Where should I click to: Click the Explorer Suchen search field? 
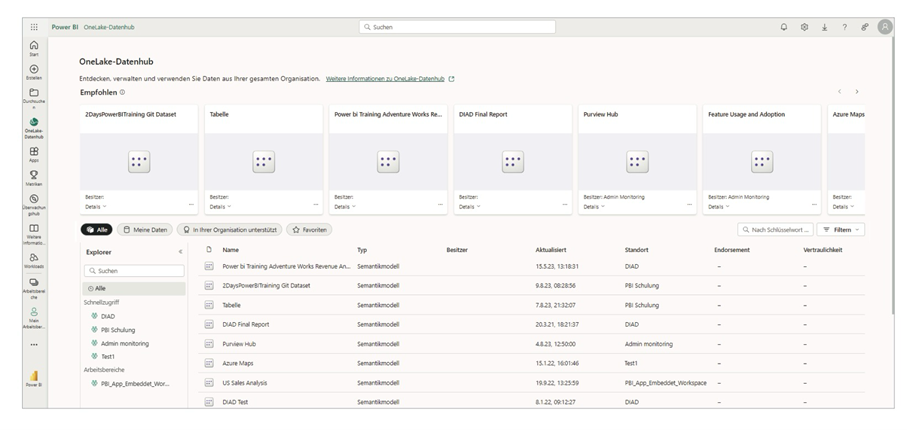134,271
